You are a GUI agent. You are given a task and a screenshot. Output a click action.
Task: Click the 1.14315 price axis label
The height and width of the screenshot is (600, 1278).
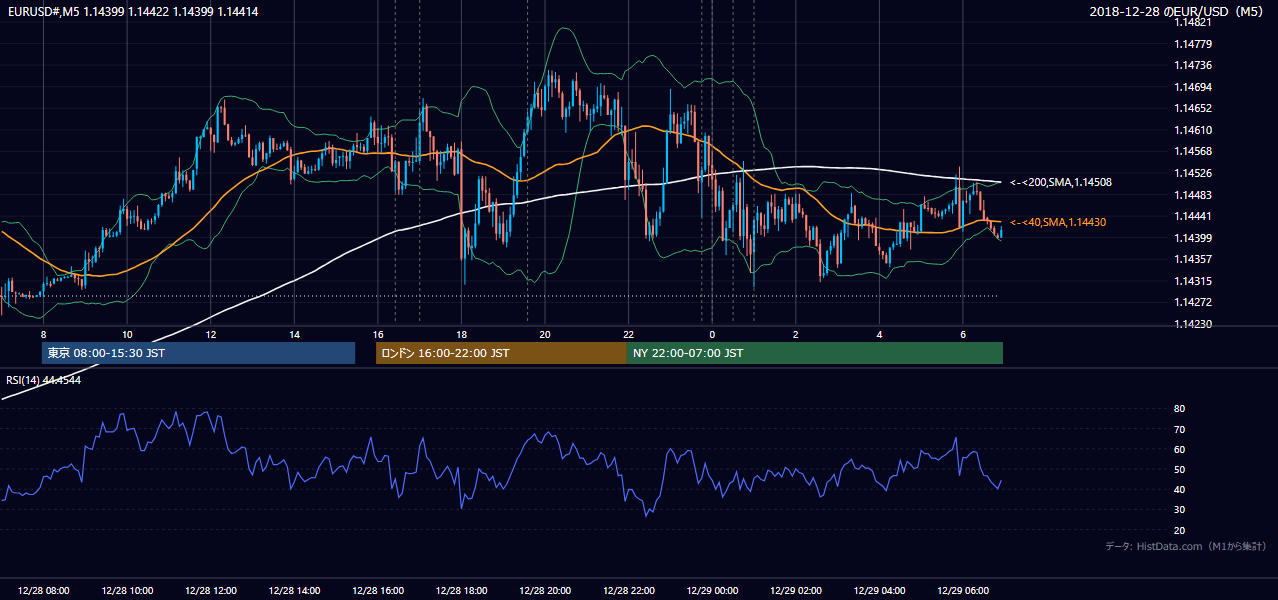click(1192, 280)
